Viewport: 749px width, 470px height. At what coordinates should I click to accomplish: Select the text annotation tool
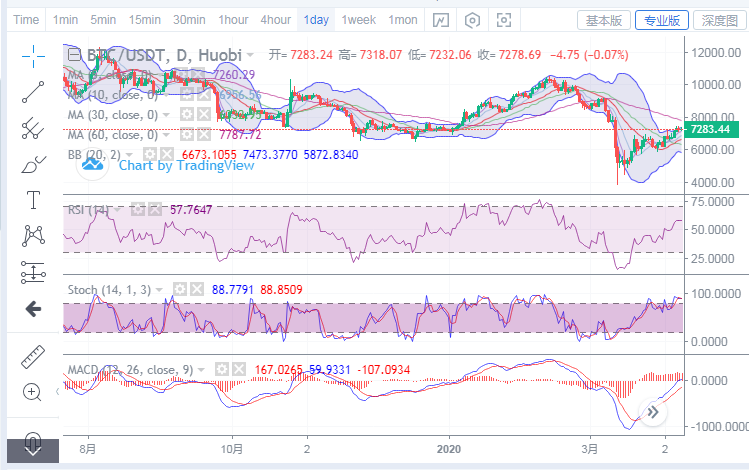[33, 200]
